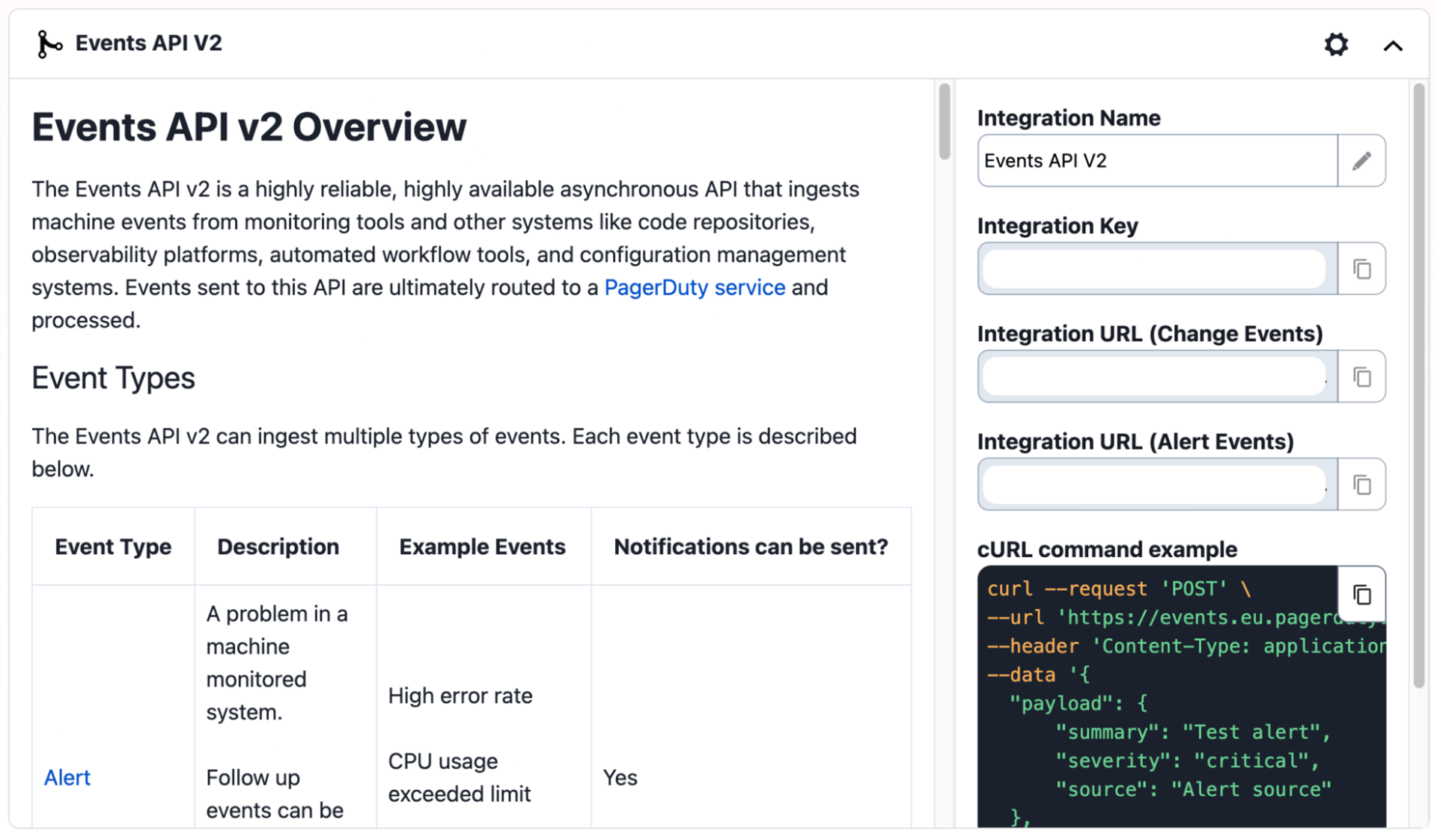Copy the Integration Key value

tap(1362, 269)
